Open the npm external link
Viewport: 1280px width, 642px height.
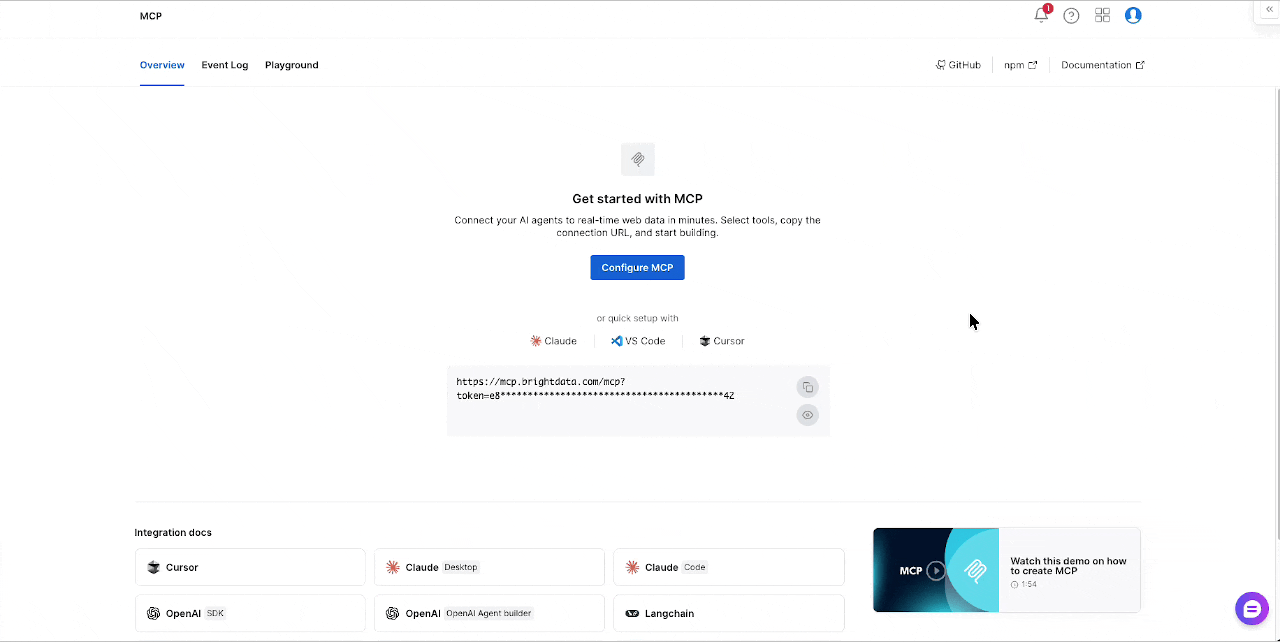(1021, 65)
